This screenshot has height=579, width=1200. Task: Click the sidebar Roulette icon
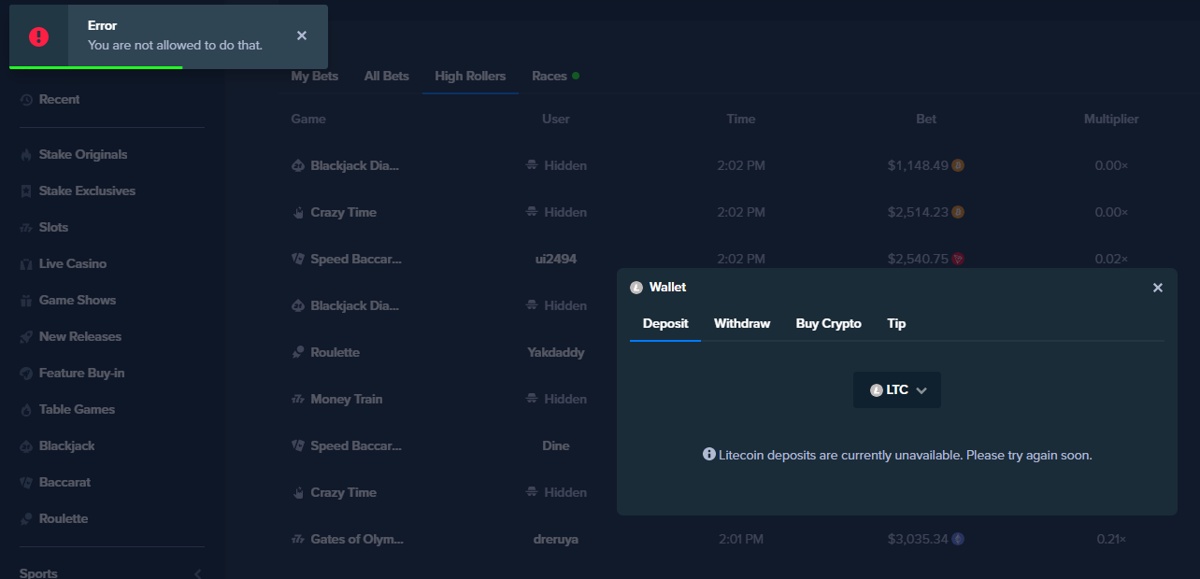coord(26,519)
